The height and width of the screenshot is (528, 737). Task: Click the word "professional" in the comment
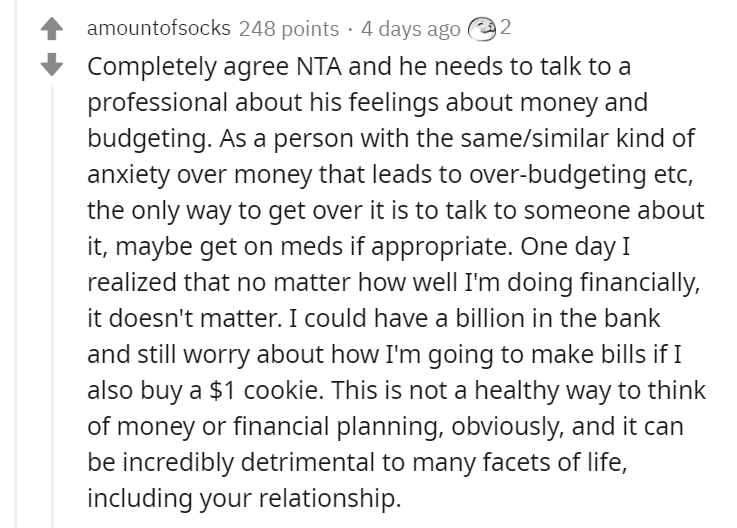[x=157, y=103]
